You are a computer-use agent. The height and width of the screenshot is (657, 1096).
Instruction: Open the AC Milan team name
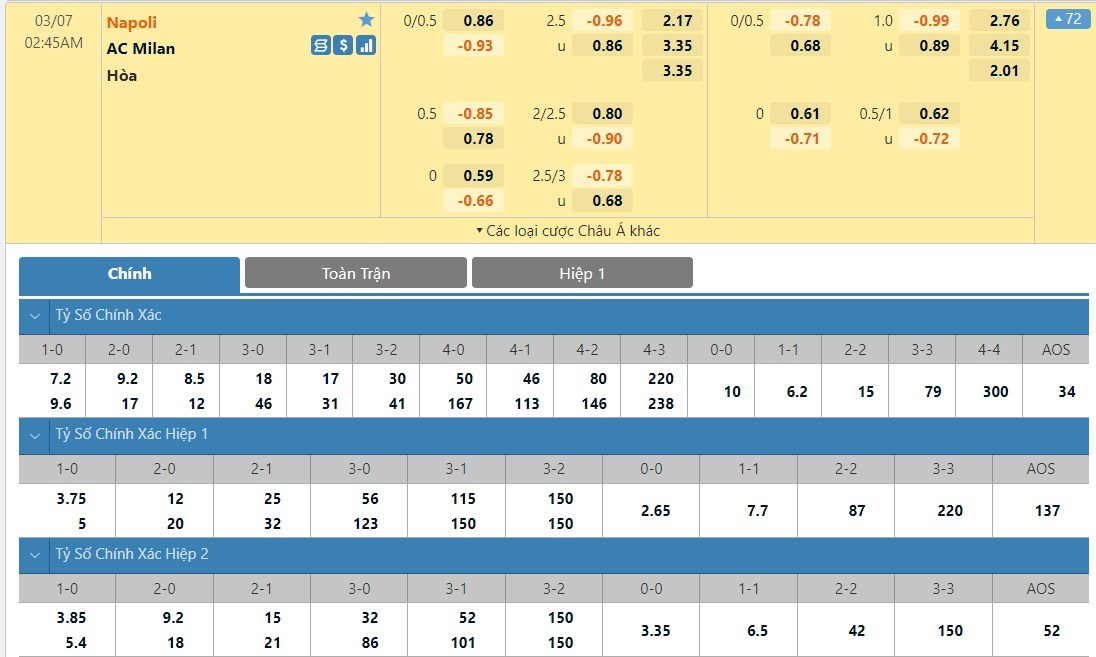[x=141, y=48]
